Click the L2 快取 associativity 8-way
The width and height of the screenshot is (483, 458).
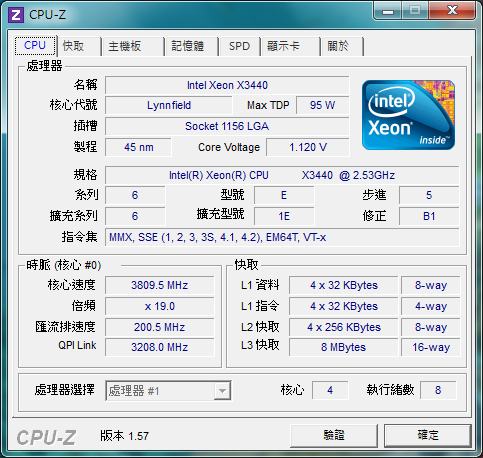coord(431,327)
